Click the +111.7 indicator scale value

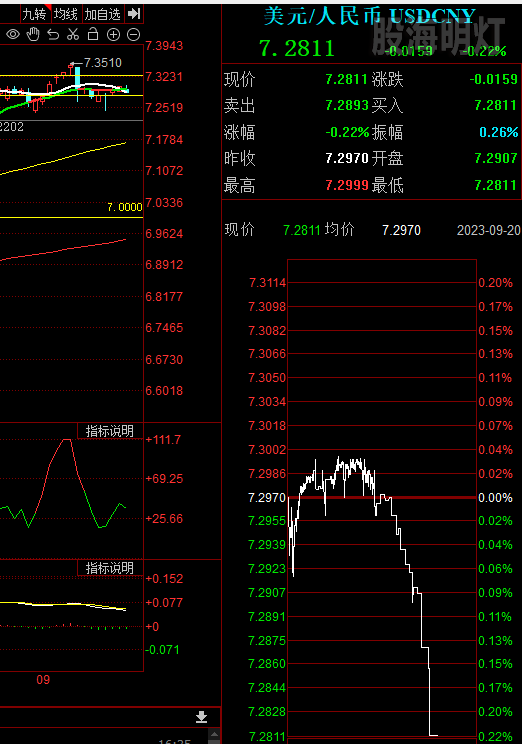163,439
